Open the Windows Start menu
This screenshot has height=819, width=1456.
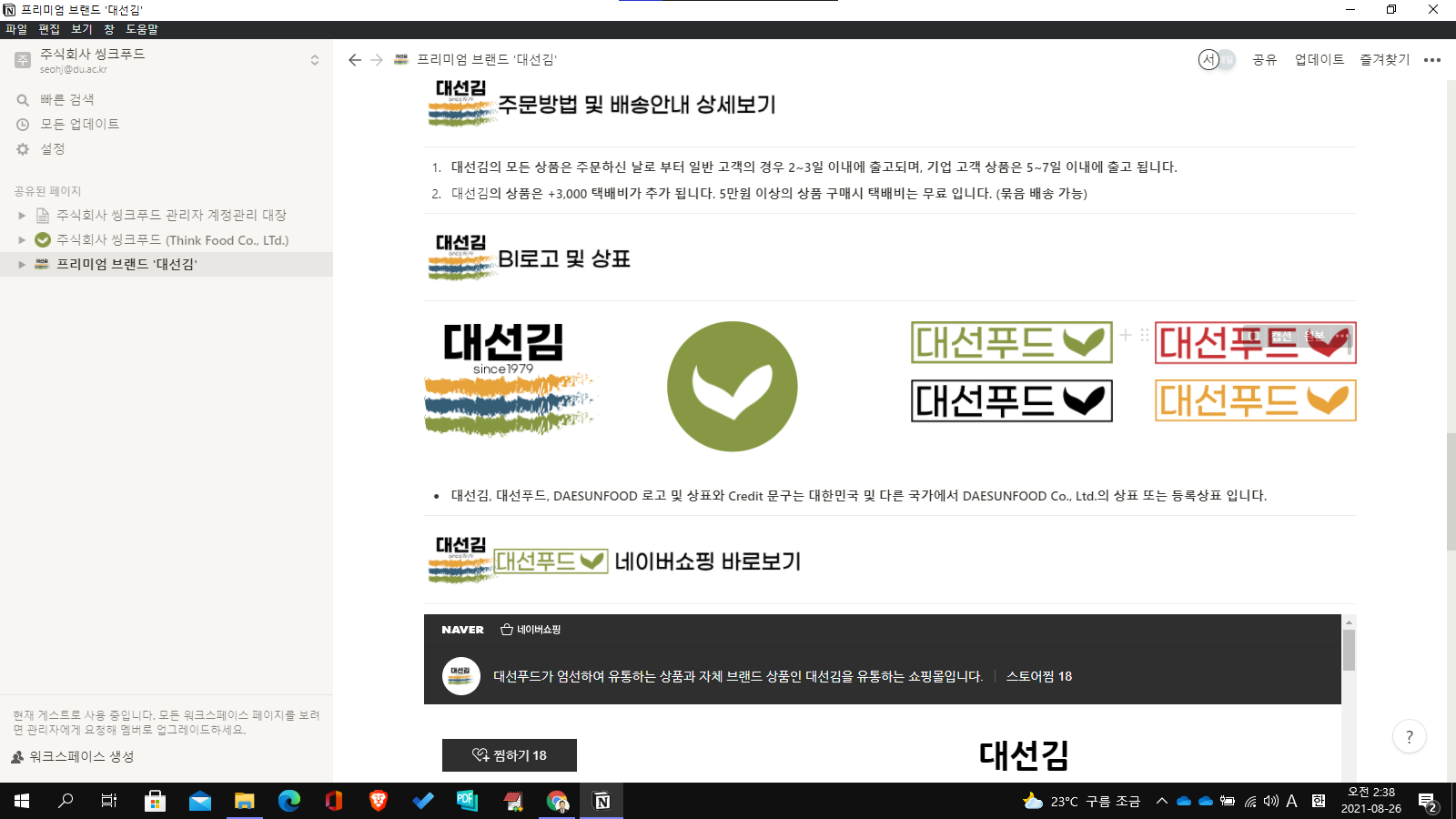coord(22,801)
